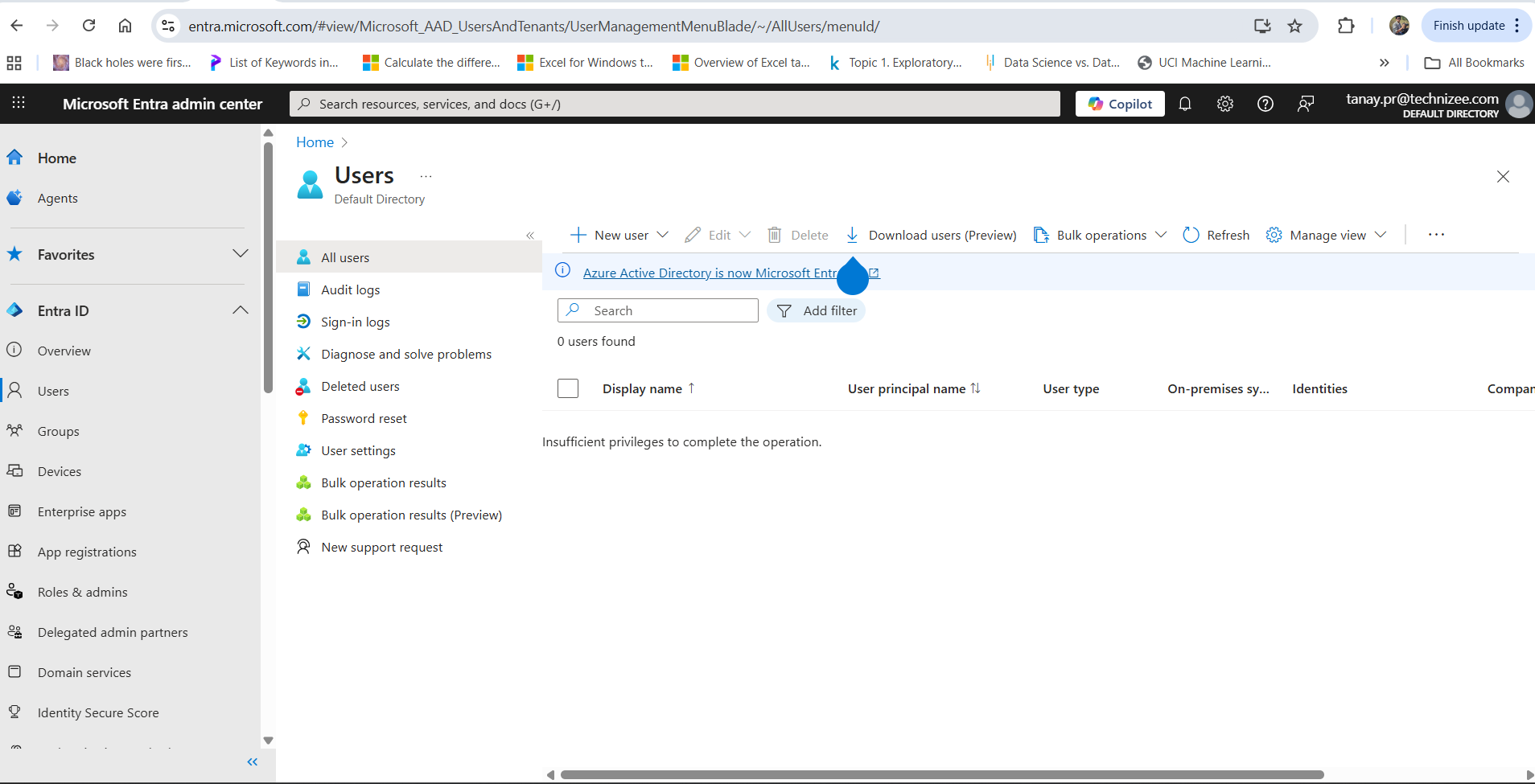This screenshot has width=1535, height=784.
Task: Click the Edit pencil button
Action: click(707, 235)
